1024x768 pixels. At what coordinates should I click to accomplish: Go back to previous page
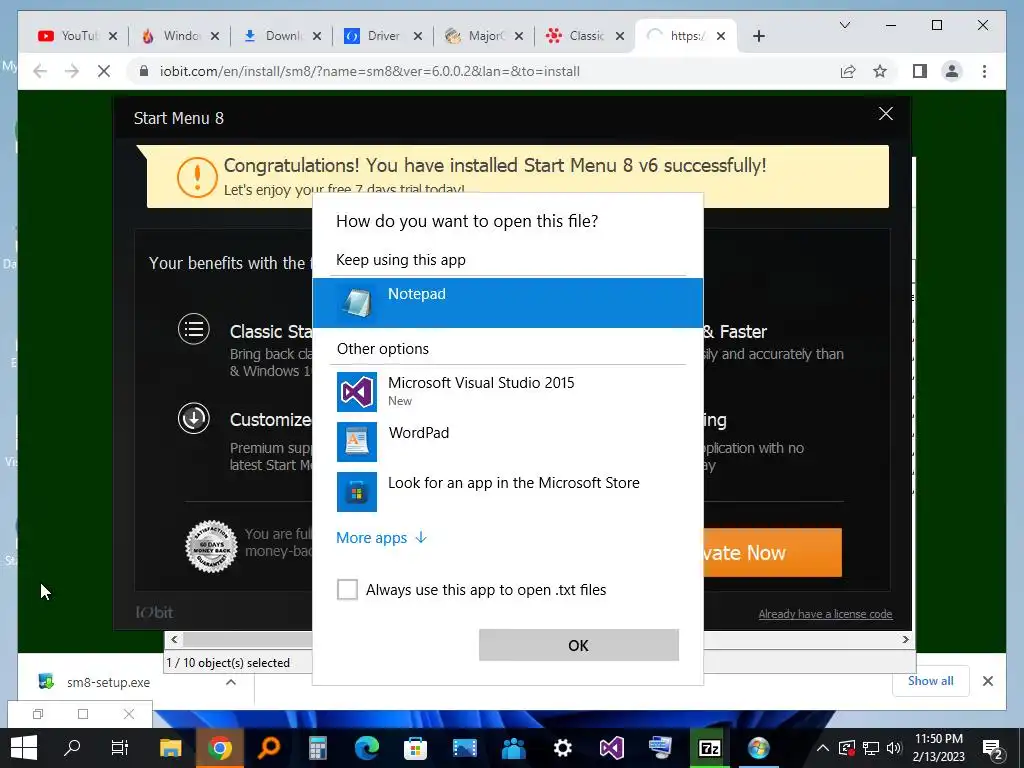[40, 71]
